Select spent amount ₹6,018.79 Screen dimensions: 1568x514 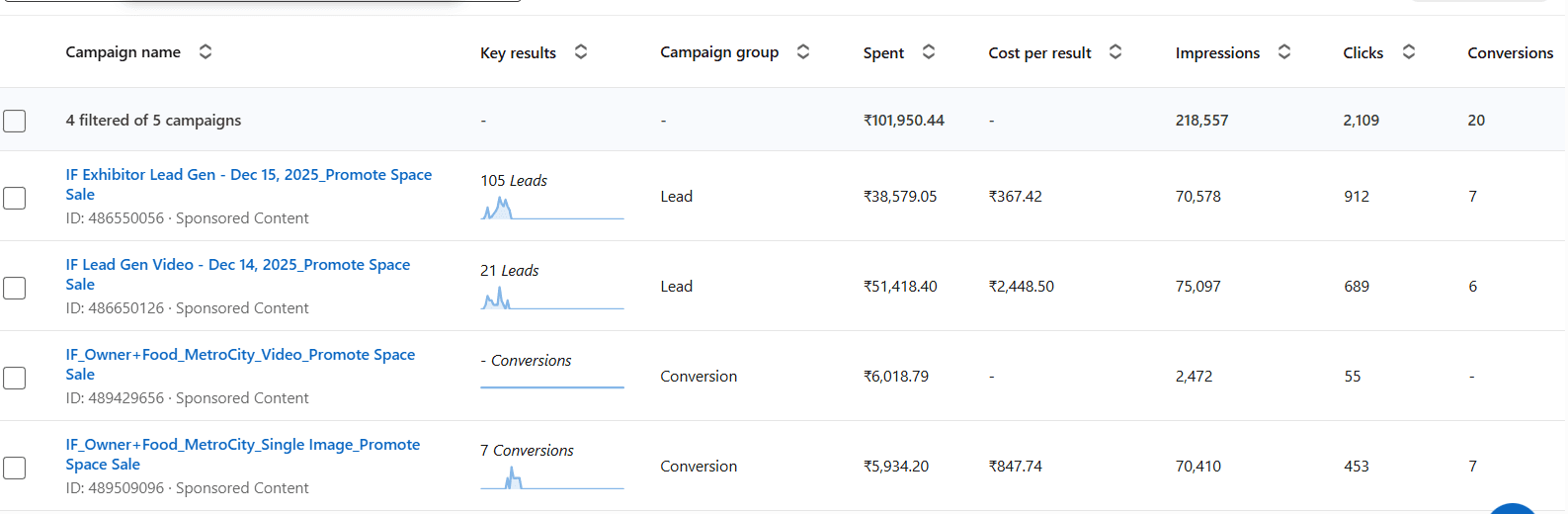[895, 377]
